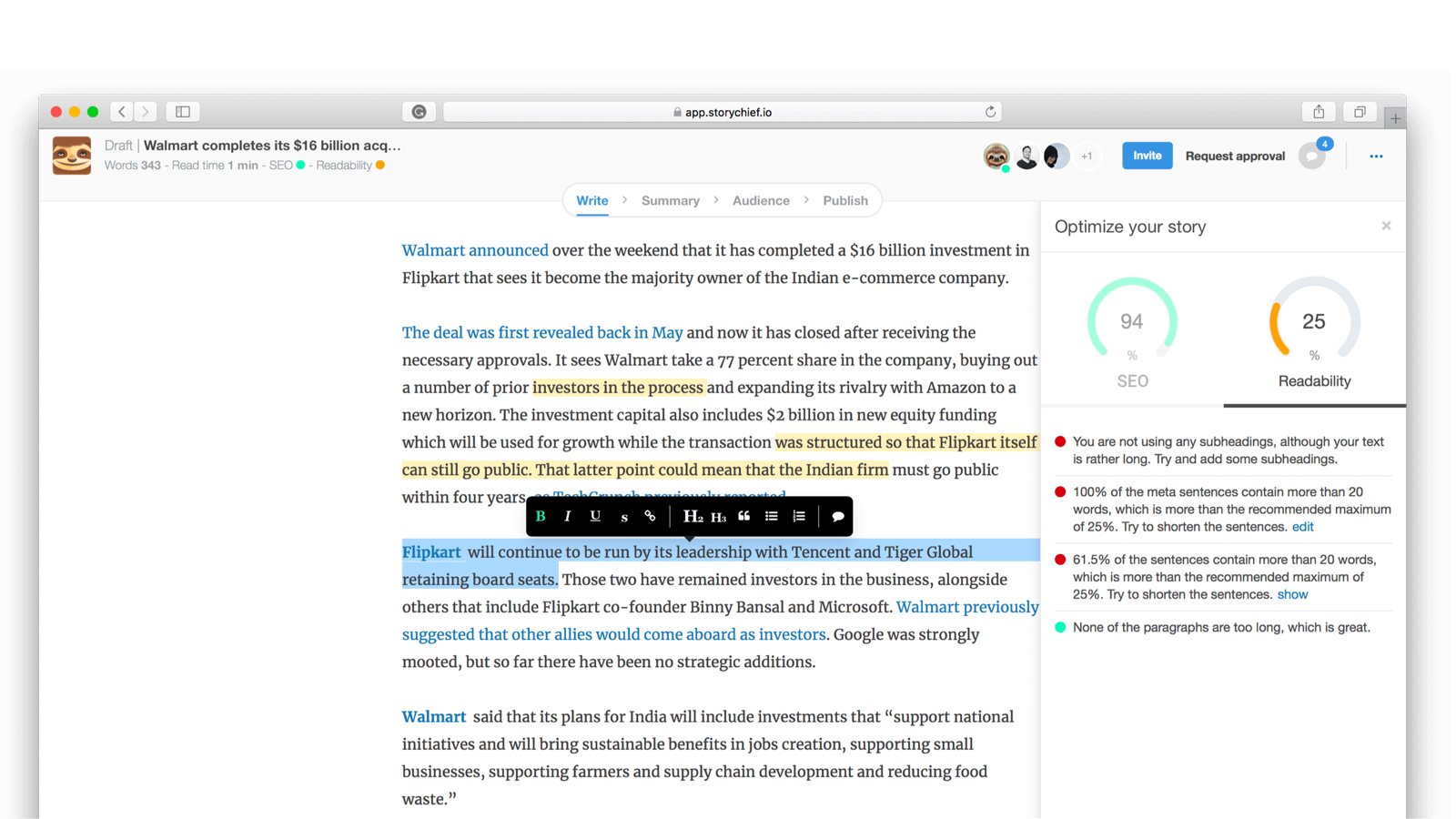
Task: Convert selection to an H3 heading
Action: pyautogui.click(x=718, y=517)
